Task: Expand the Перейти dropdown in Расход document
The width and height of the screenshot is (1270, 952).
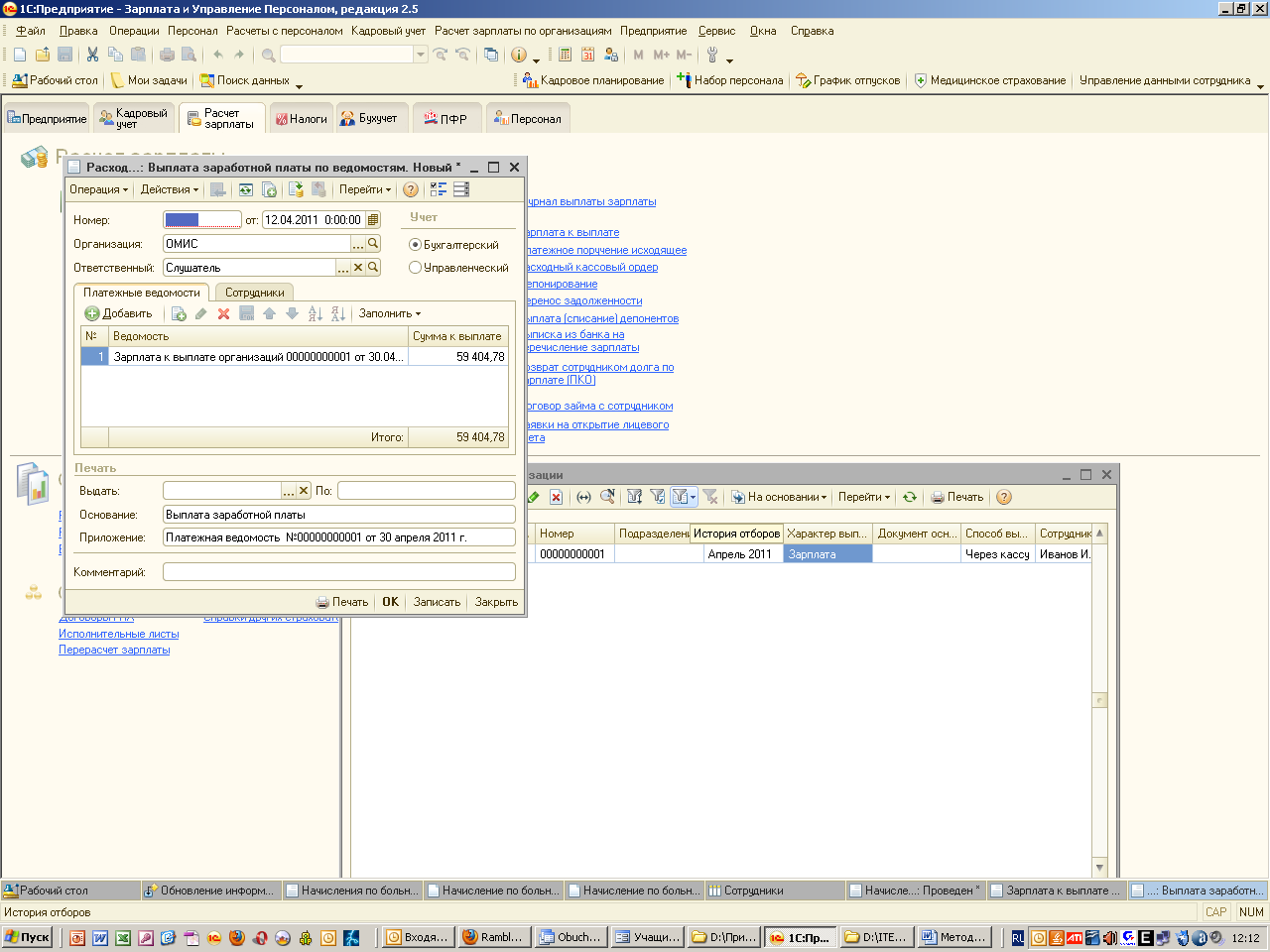Action: click(364, 189)
